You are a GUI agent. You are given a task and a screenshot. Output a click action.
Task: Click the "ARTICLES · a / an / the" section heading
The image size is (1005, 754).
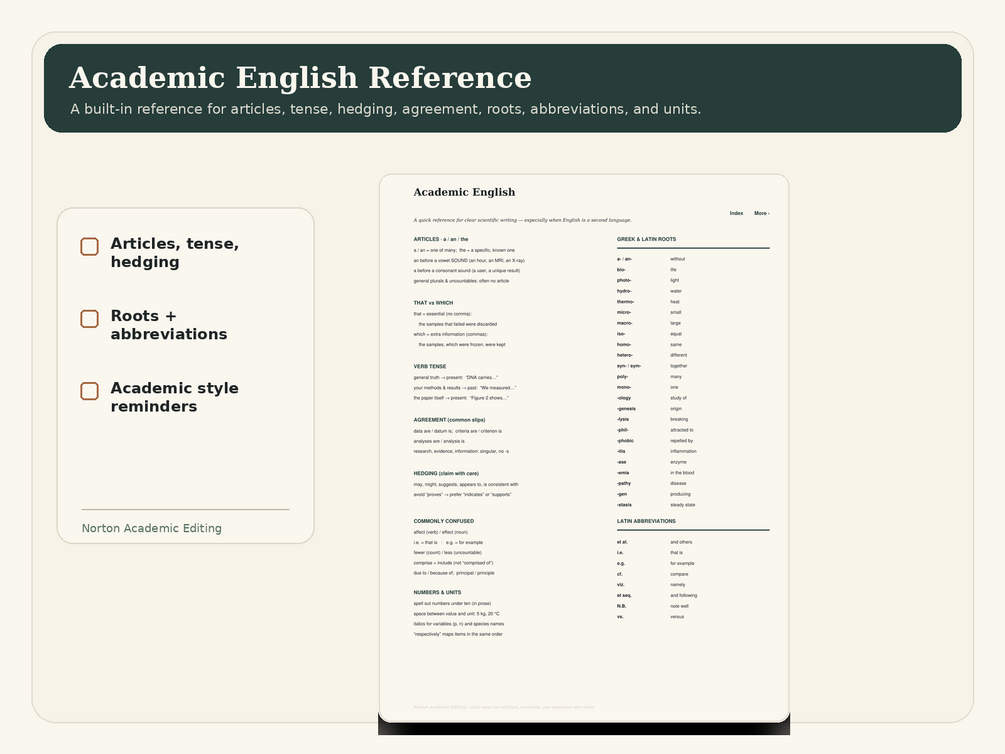pos(441,239)
